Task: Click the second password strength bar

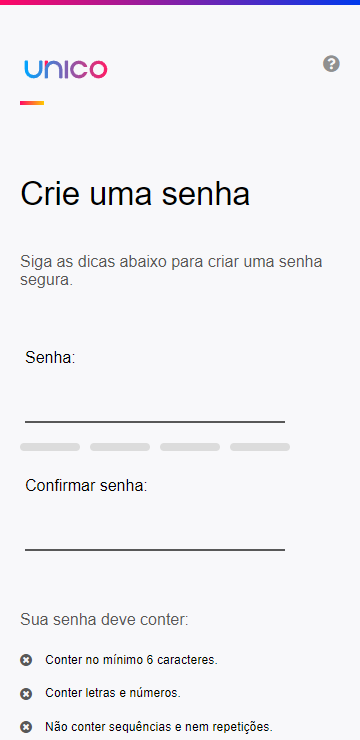Action: [120, 447]
